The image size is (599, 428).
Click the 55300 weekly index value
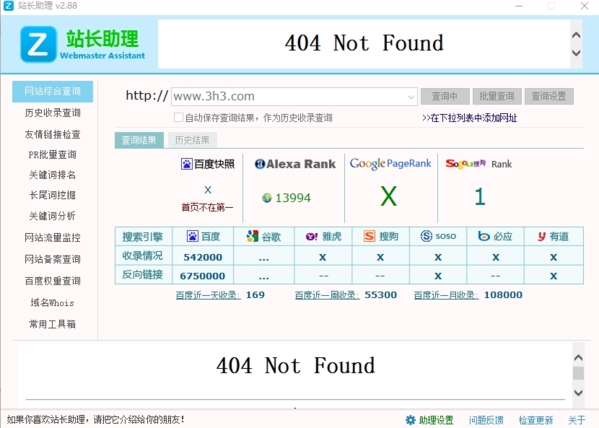pos(381,295)
